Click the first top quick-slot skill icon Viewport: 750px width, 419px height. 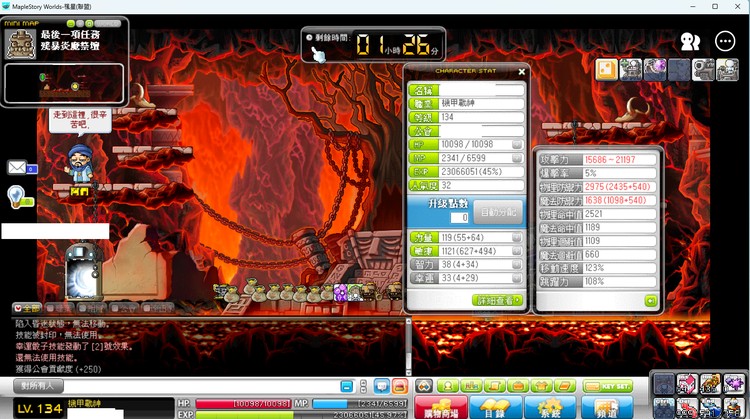pos(664,384)
